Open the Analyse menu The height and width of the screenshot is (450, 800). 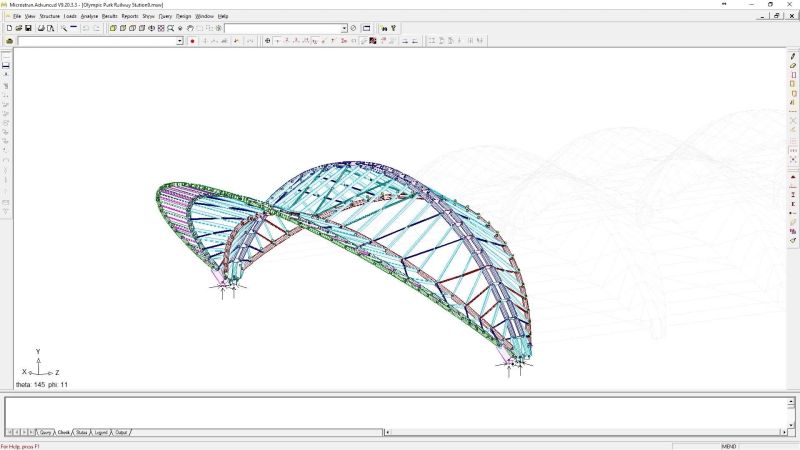tap(89, 16)
